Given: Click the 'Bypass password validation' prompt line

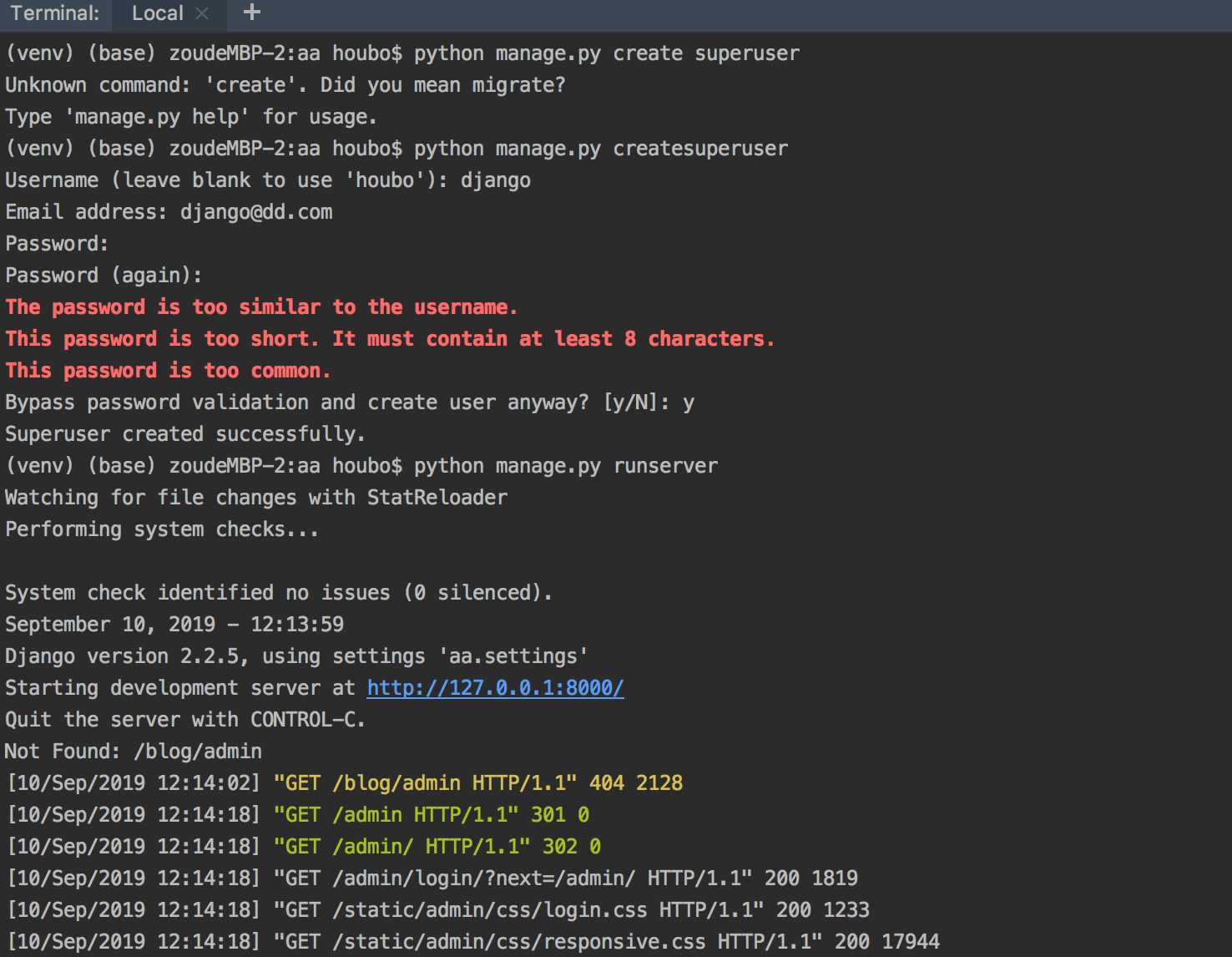Looking at the screenshot, I should (350, 403).
